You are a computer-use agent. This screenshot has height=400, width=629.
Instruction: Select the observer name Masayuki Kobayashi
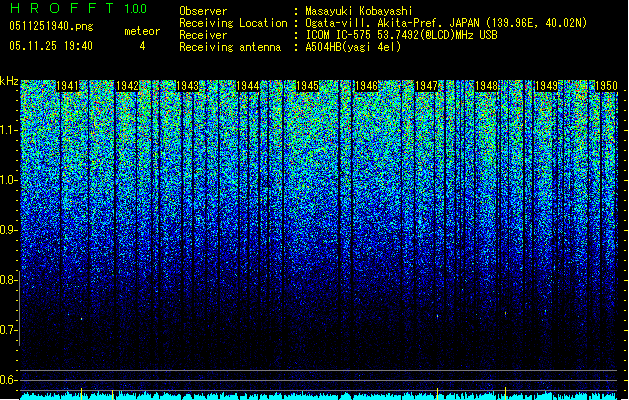[359, 11]
